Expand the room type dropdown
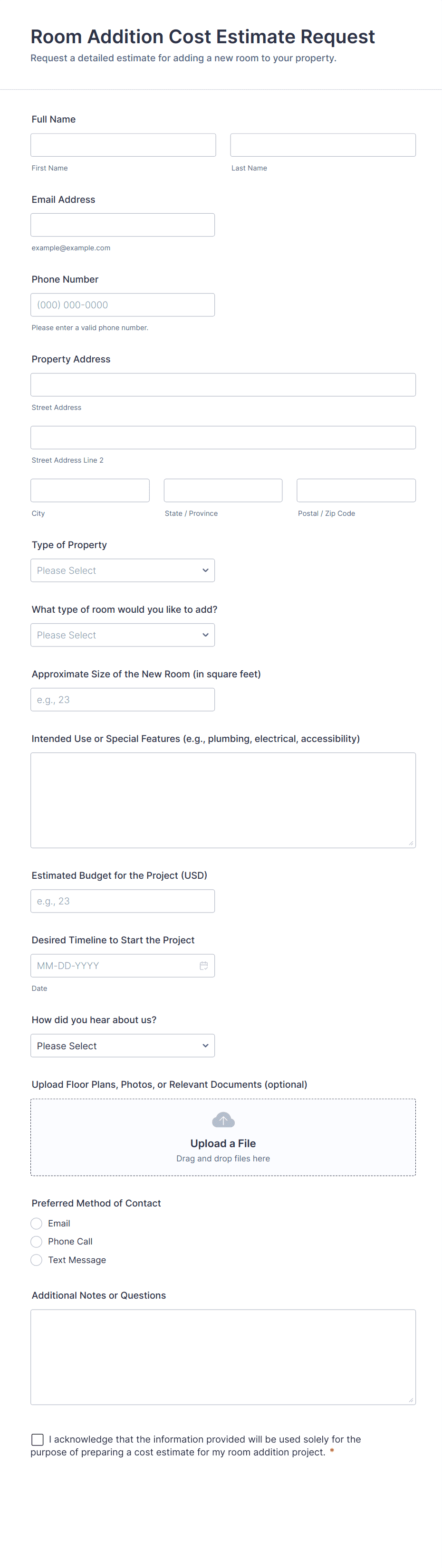This screenshot has width=442, height=1568. point(122,635)
